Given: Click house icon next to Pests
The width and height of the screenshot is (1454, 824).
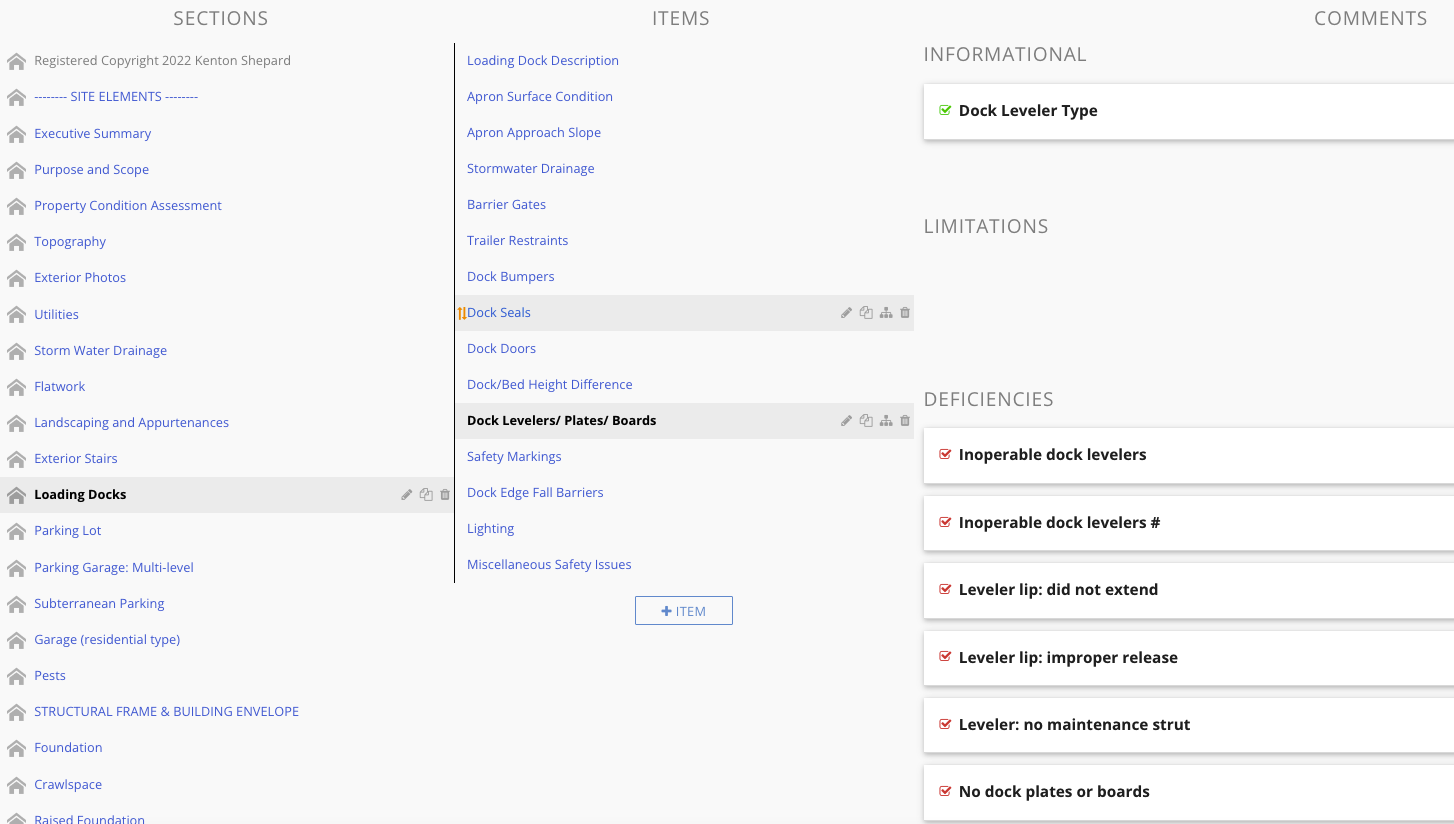Looking at the screenshot, I should tap(16, 676).
